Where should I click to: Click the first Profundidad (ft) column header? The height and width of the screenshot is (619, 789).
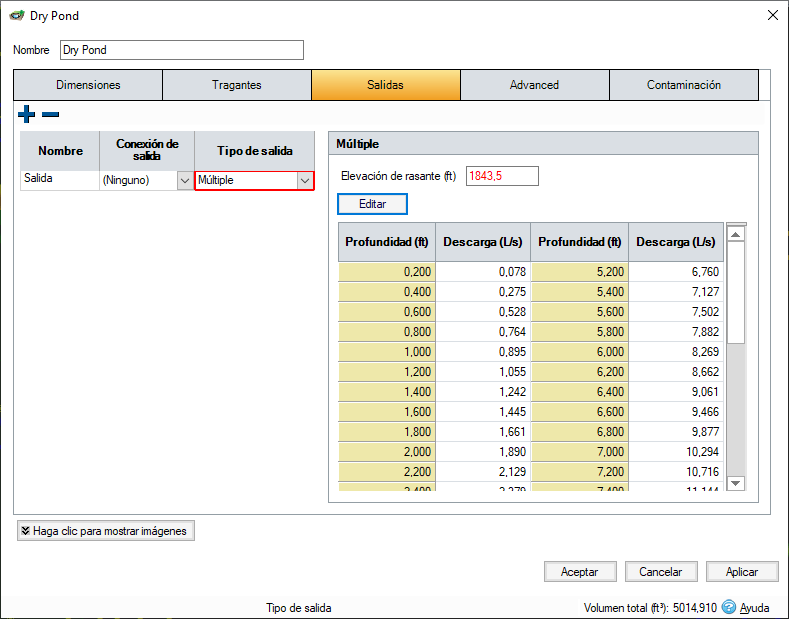tap(386, 242)
